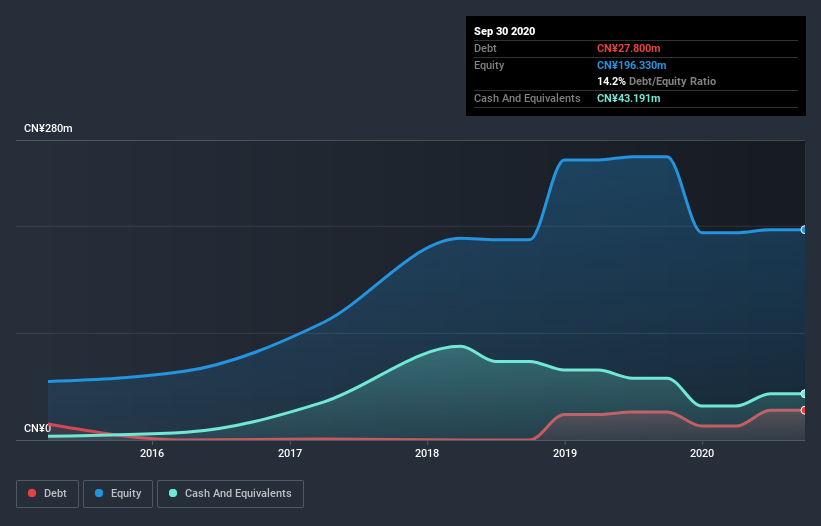Click the 2020 x-axis label
The width and height of the screenshot is (821, 526).
pos(702,453)
